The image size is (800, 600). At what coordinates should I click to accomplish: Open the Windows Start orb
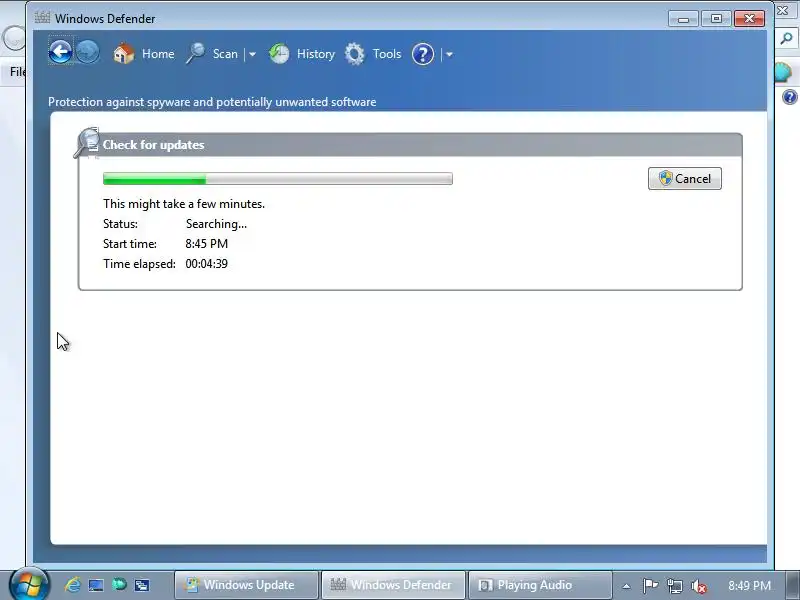(x=29, y=585)
